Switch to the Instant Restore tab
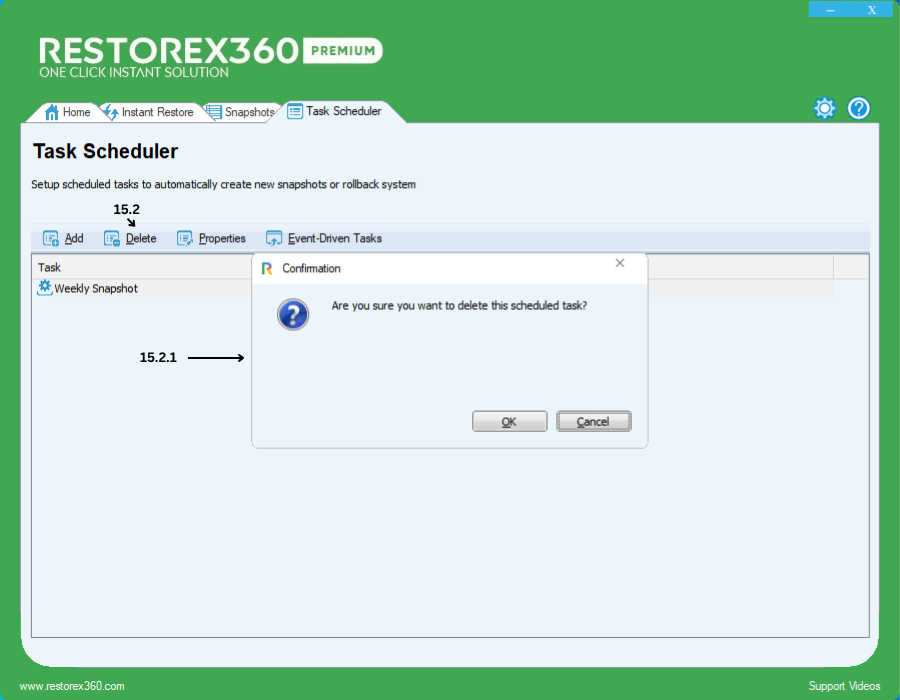900x700 pixels. (149, 112)
